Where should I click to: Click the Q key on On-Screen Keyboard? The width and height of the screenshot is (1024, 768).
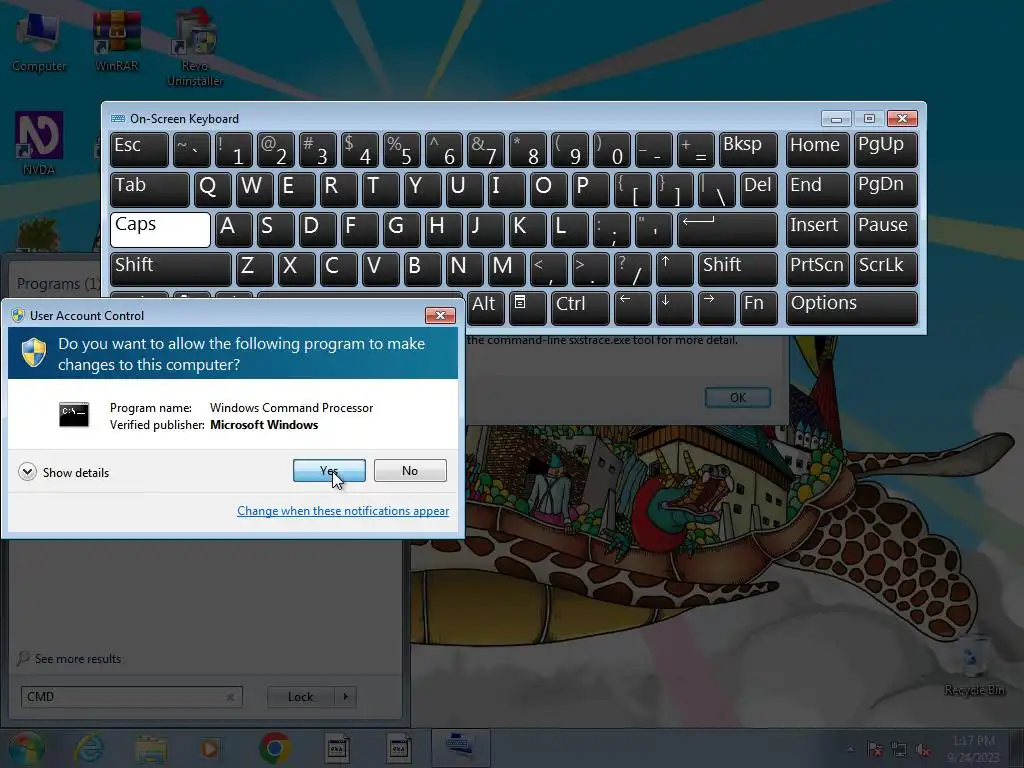[x=213, y=189]
